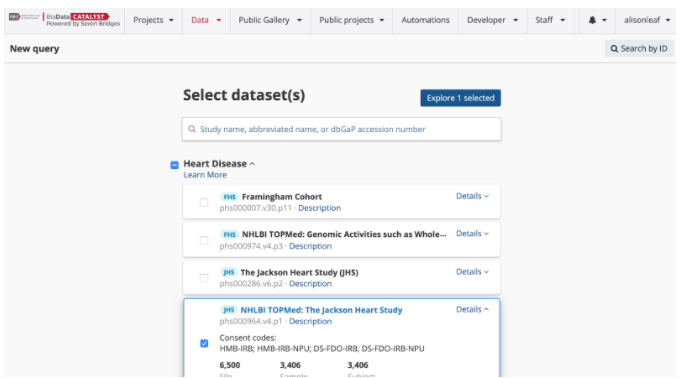Open the Learn More link under Heart Disease
Screen dimensions: 682x378
coord(205,175)
